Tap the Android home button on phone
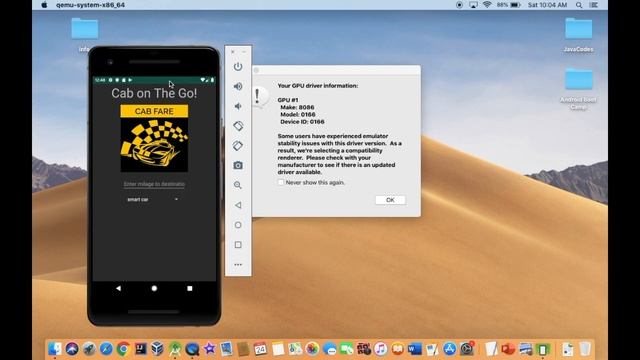This screenshot has height=360, width=640. coord(154,288)
